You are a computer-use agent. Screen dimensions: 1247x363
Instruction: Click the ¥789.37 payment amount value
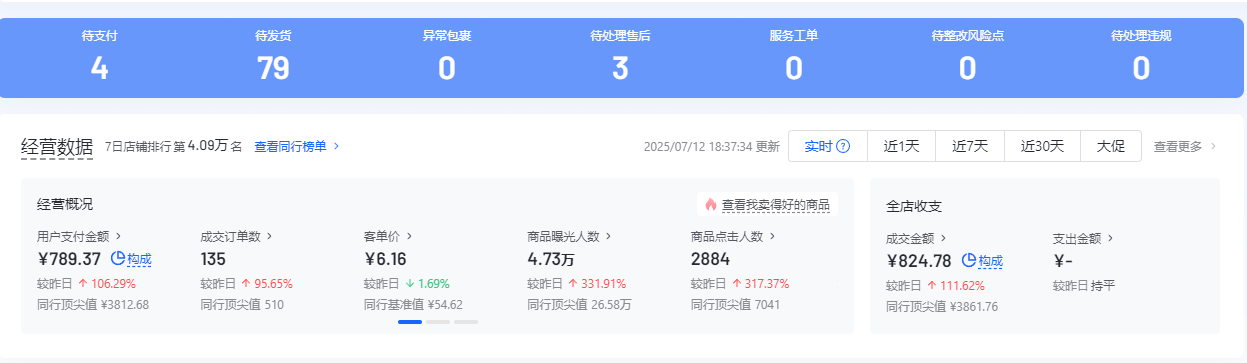click(x=70, y=260)
